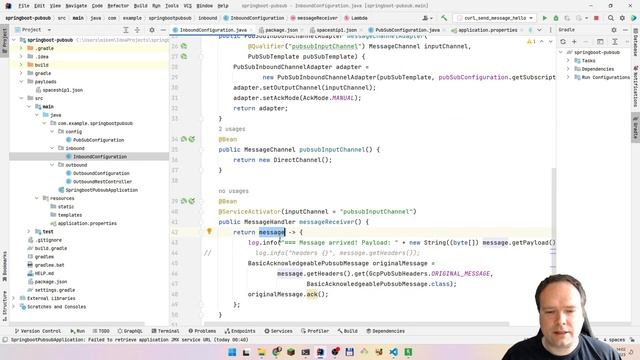This screenshot has width=640, height=360.
Task: Toggle the Project tool window side button
Action: 4,40
